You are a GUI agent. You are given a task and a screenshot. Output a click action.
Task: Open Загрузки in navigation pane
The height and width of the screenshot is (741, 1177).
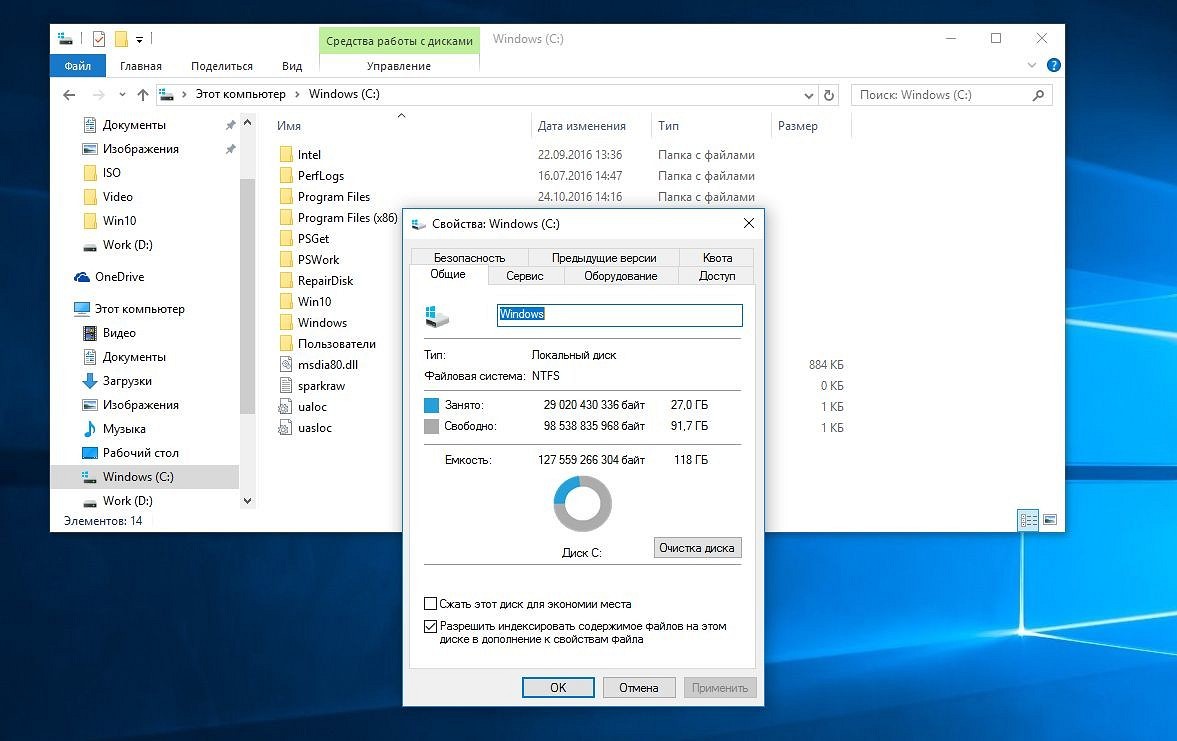point(127,381)
